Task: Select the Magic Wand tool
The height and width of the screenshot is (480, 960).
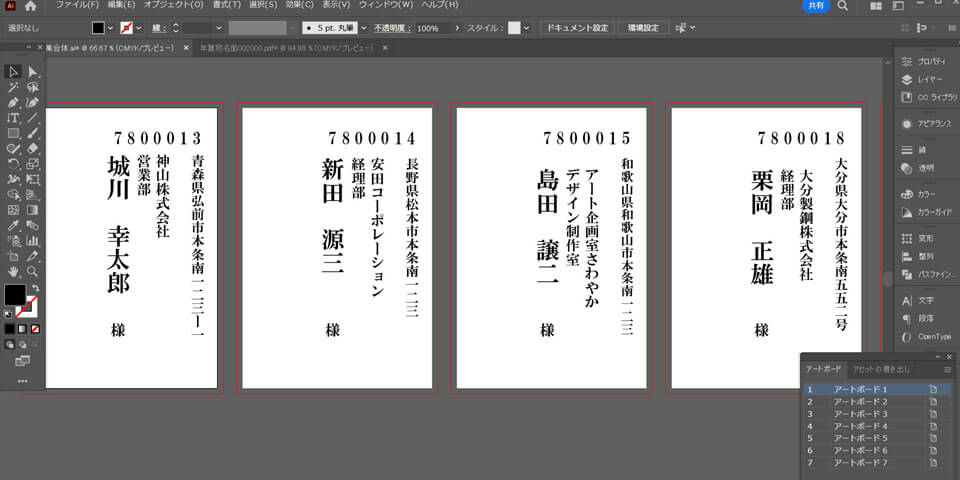Action: pos(13,87)
